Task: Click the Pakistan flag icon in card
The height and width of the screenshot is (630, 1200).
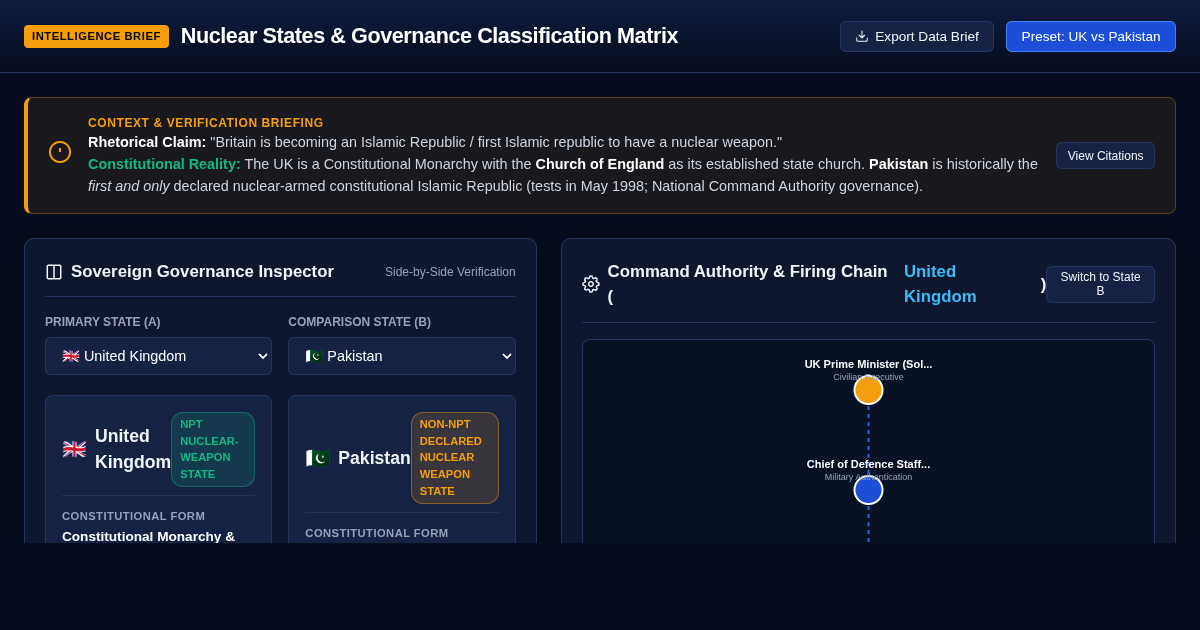Action: point(318,458)
